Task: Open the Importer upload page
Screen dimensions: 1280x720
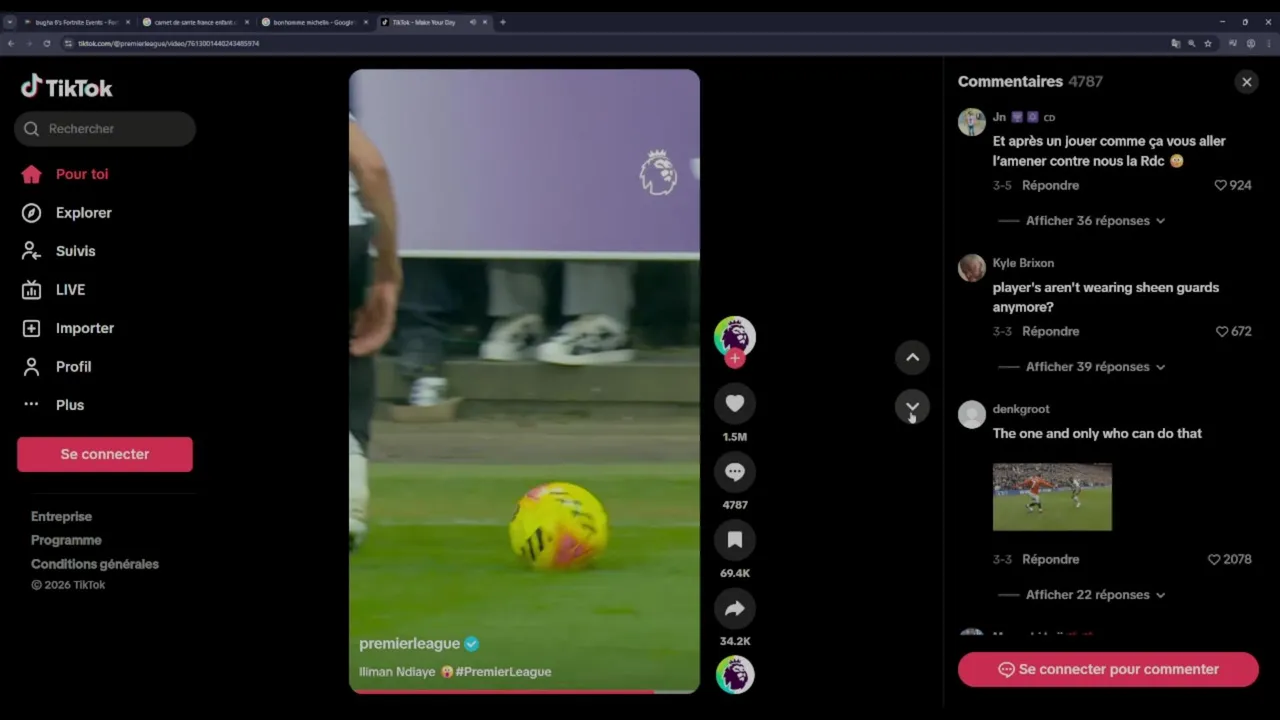Action: (x=68, y=328)
